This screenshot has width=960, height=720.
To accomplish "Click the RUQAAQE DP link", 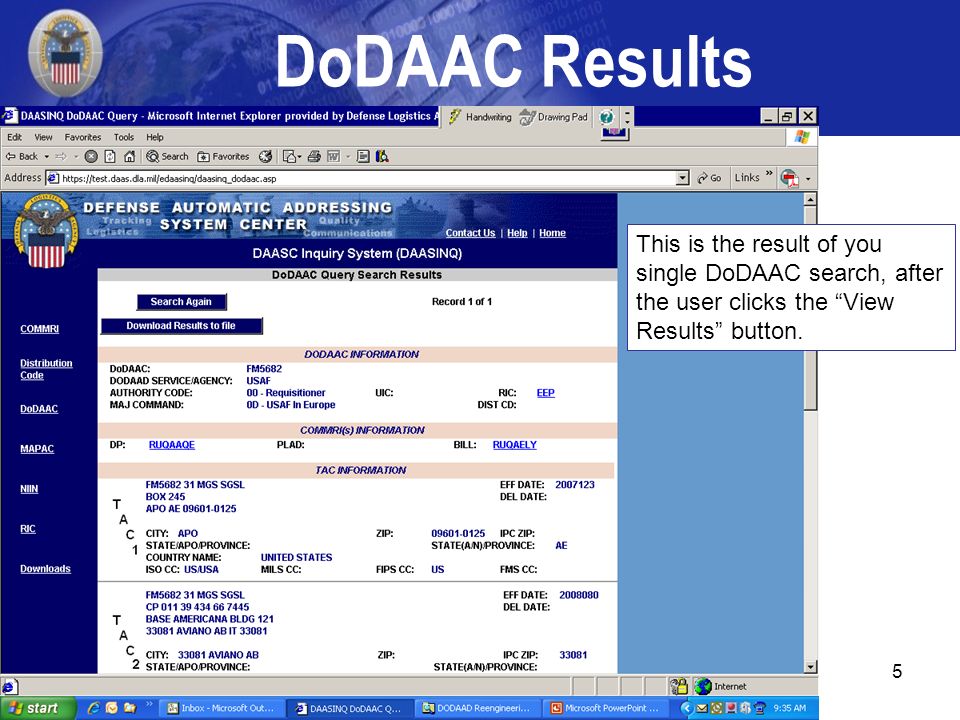I will coord(171,445).
